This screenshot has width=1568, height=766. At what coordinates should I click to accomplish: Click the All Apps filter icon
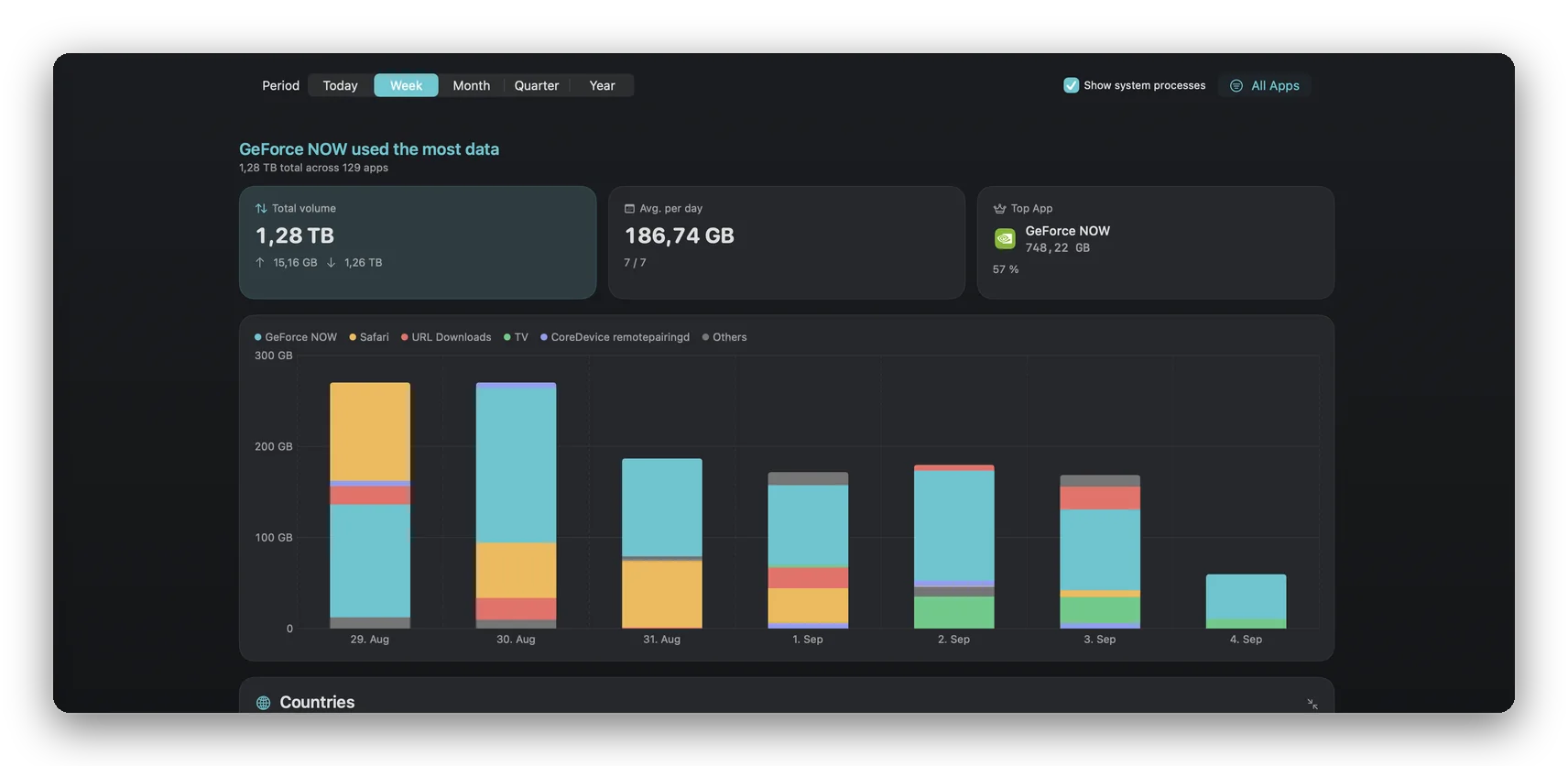pyautogui.click(x=1236, y=85)
